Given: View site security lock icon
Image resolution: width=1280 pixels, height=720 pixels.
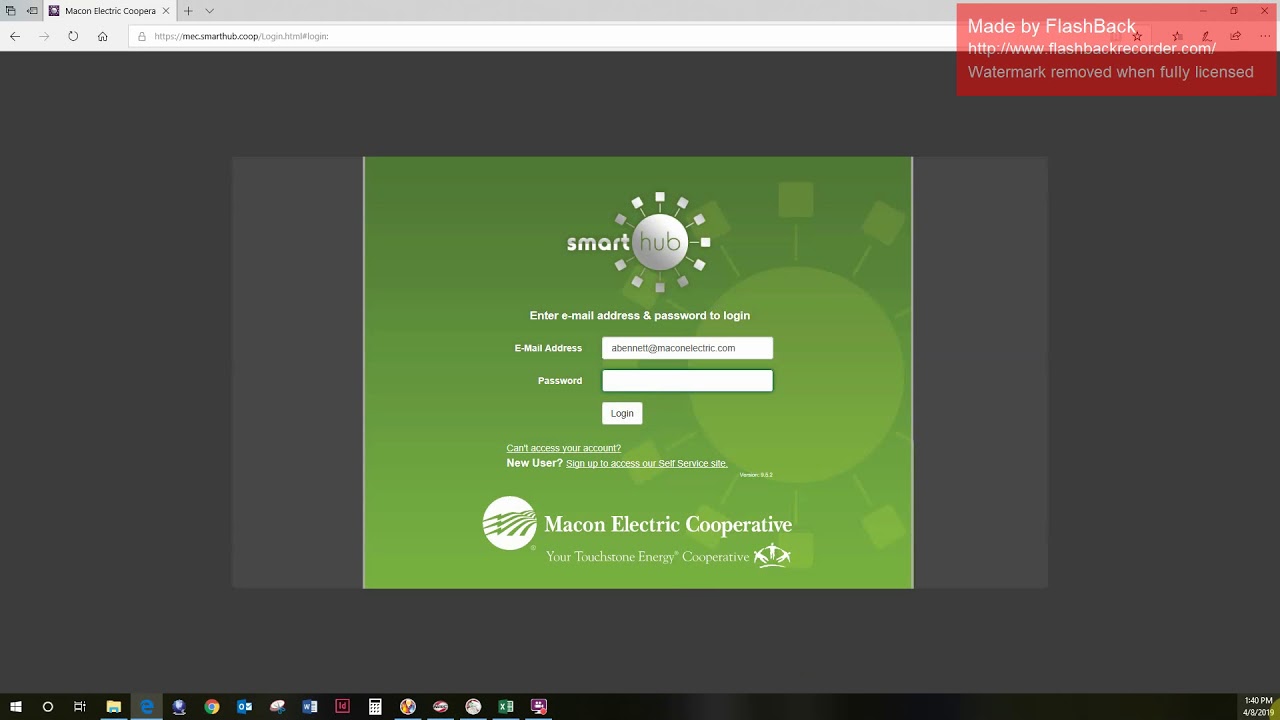Looking at the screenshot, I should click(142, 36).
